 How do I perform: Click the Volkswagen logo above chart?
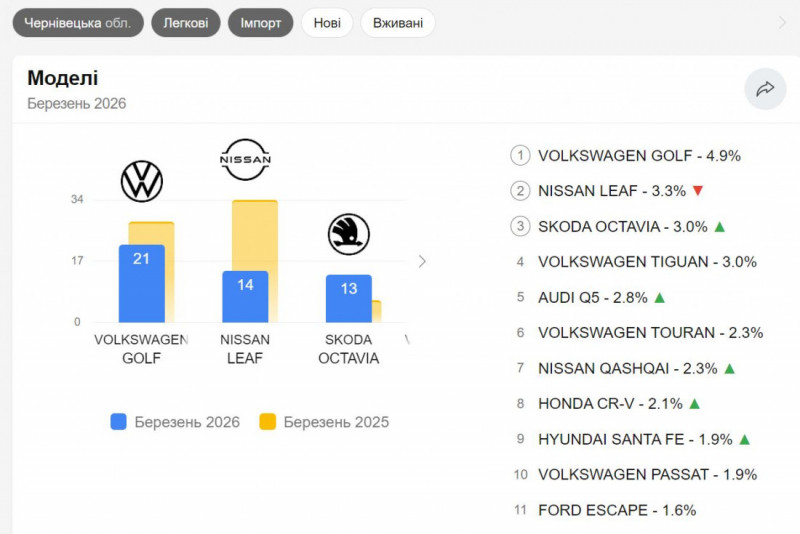tap(142, 182)
